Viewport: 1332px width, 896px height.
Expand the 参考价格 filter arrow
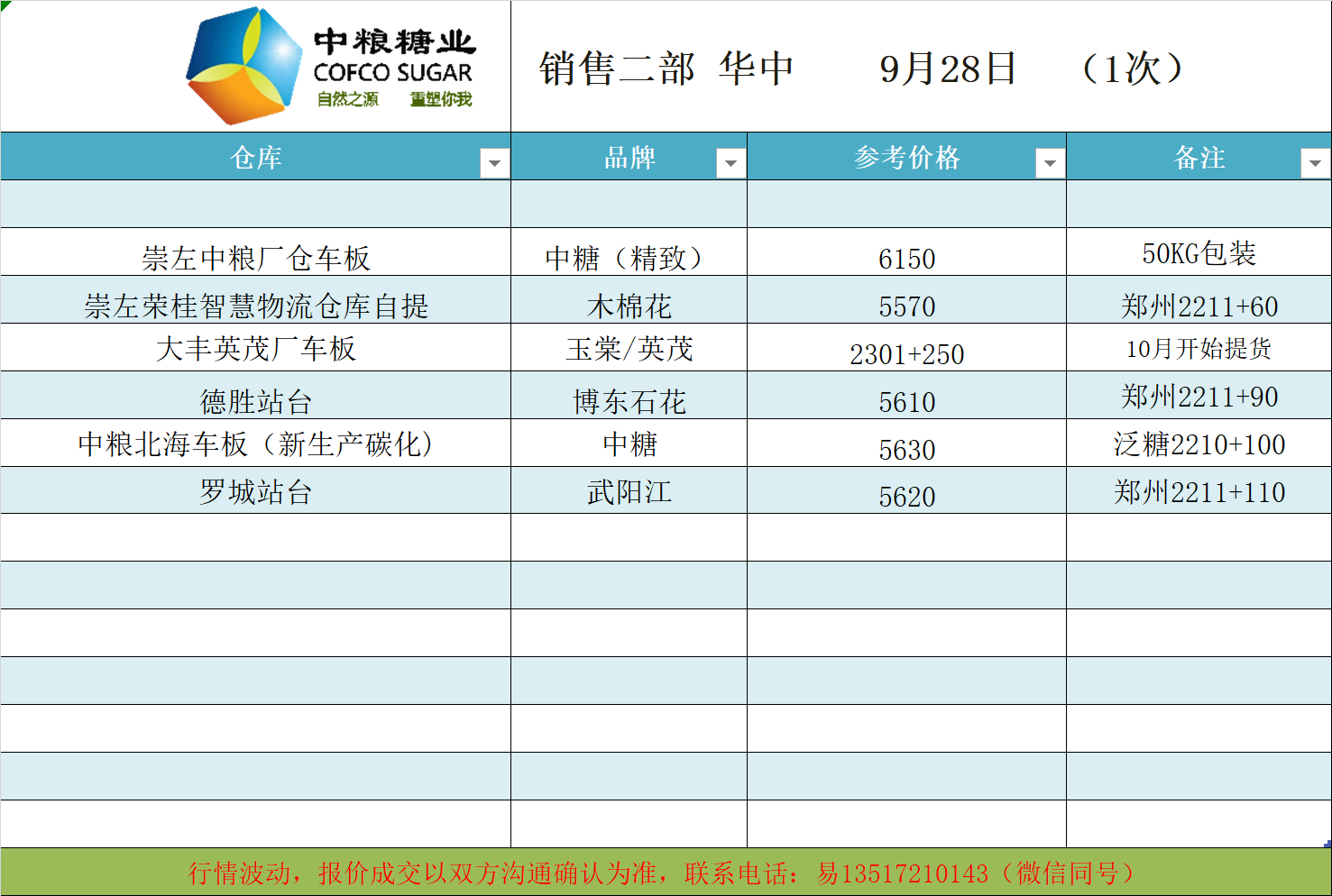pyautogui.click(x=1050, y=163)
